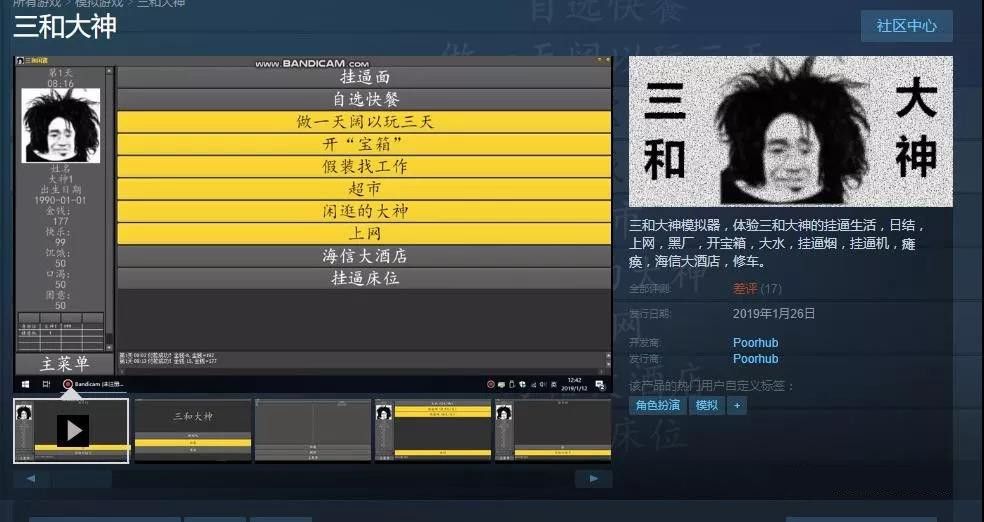Choose 闲逛的大神 option

point(364,211)
